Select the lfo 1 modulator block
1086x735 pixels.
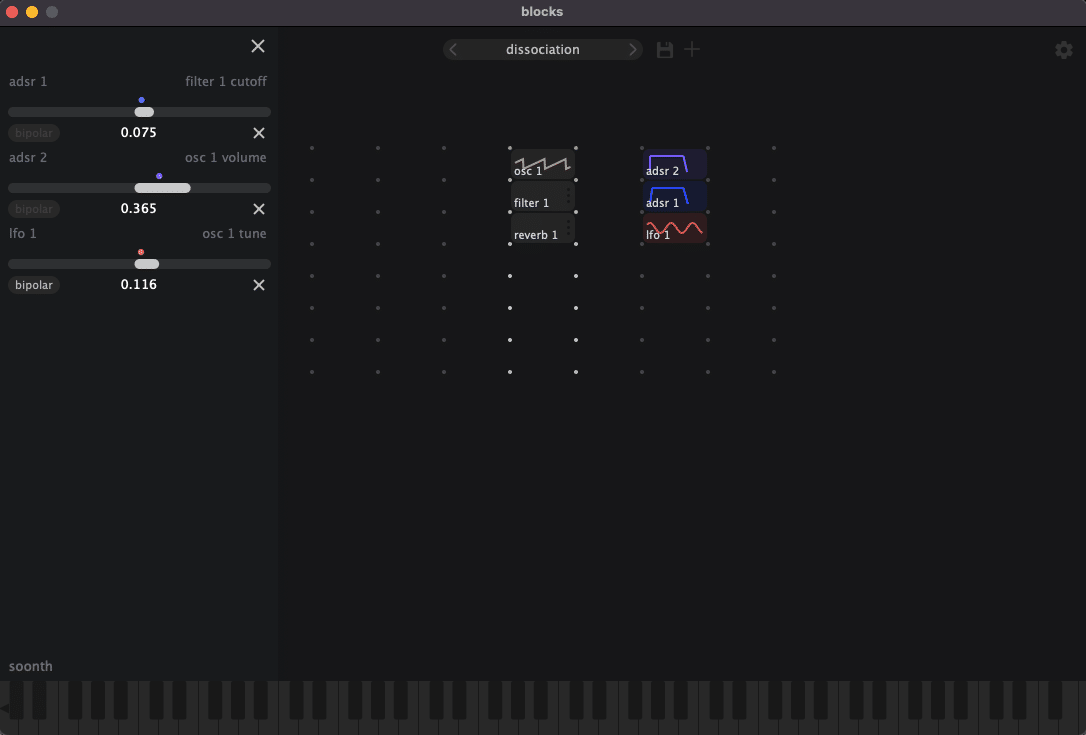tap(675, 228)
